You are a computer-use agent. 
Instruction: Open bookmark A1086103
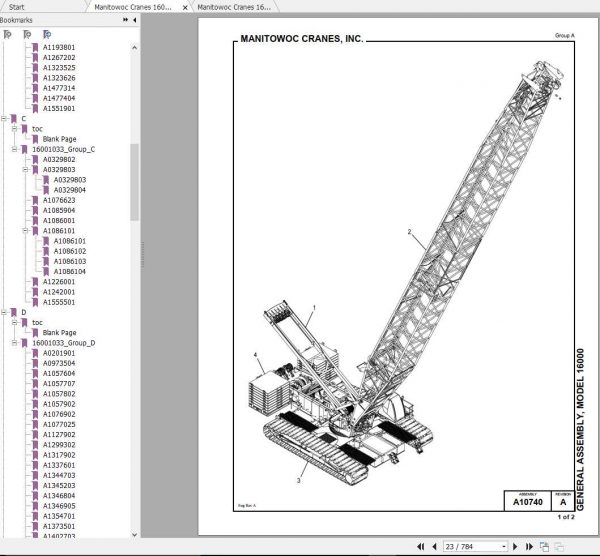(x=70, y=261)
